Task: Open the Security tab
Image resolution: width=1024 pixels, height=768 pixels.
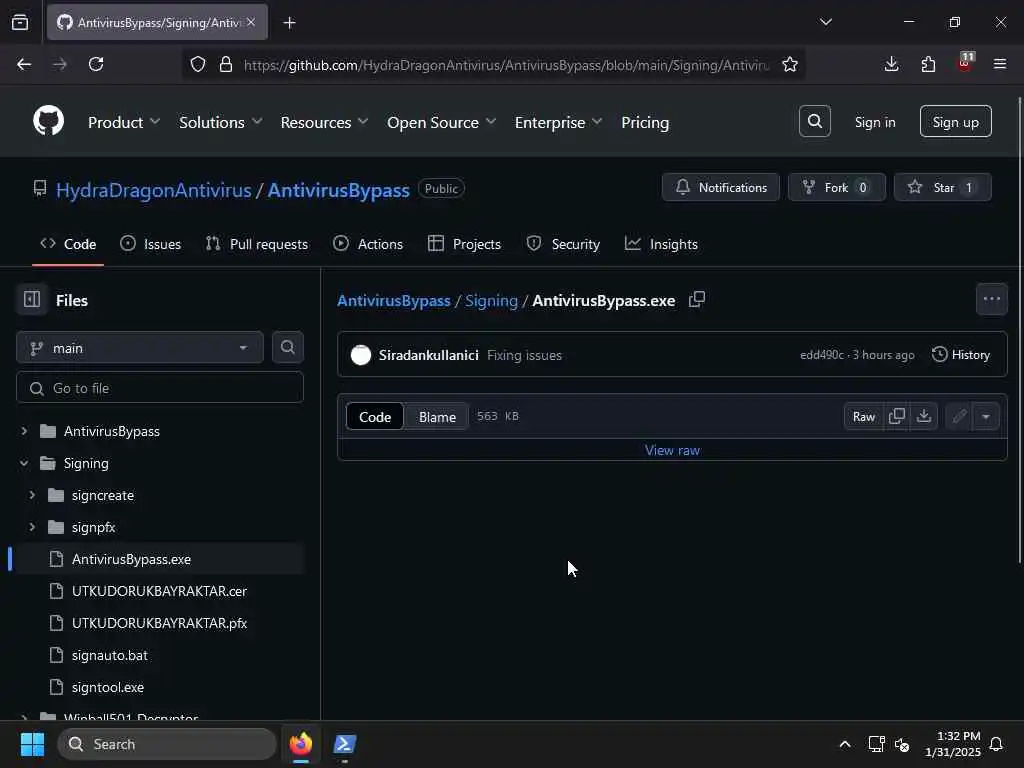Action: click(x=563, y=244)
